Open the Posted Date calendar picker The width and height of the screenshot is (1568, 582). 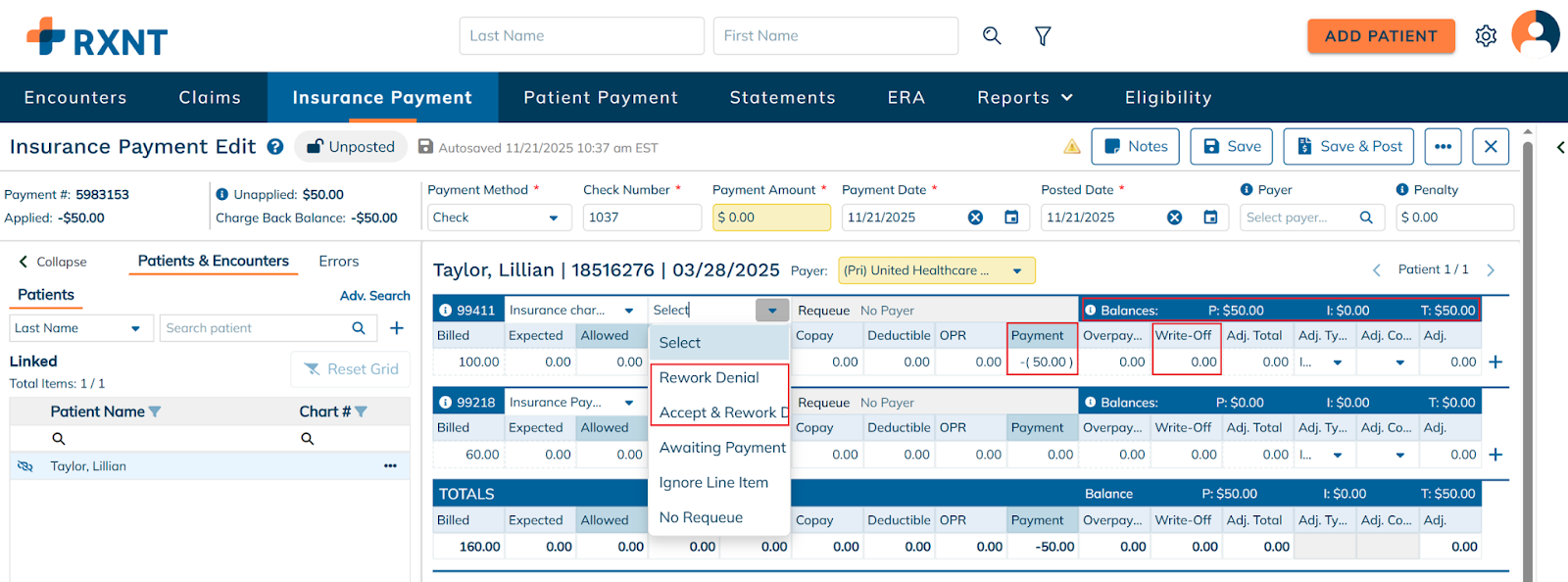pyautogui.click(x=1210, y=218)
